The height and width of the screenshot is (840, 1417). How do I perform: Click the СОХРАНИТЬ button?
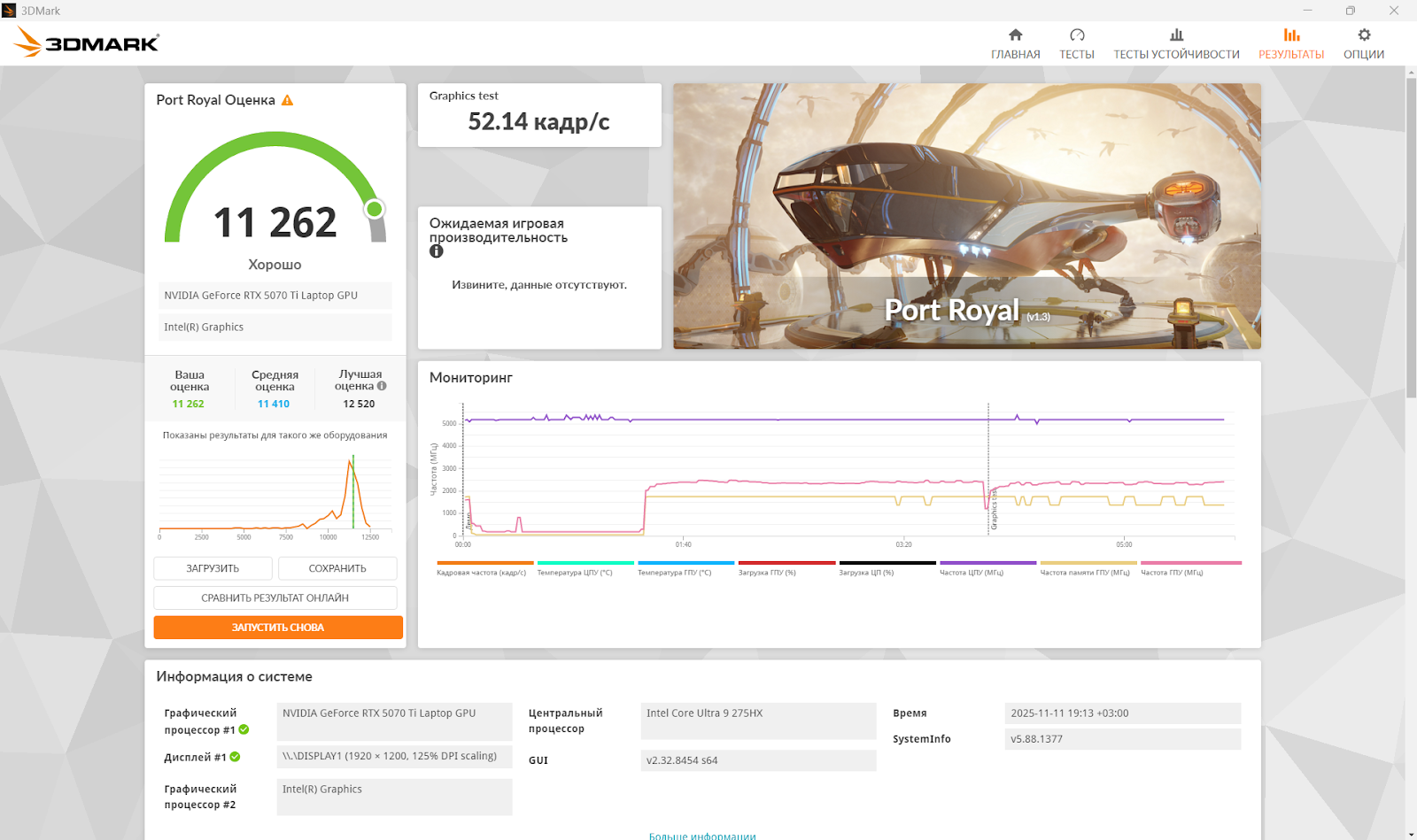pyautogui.click(x=337, y=568)
